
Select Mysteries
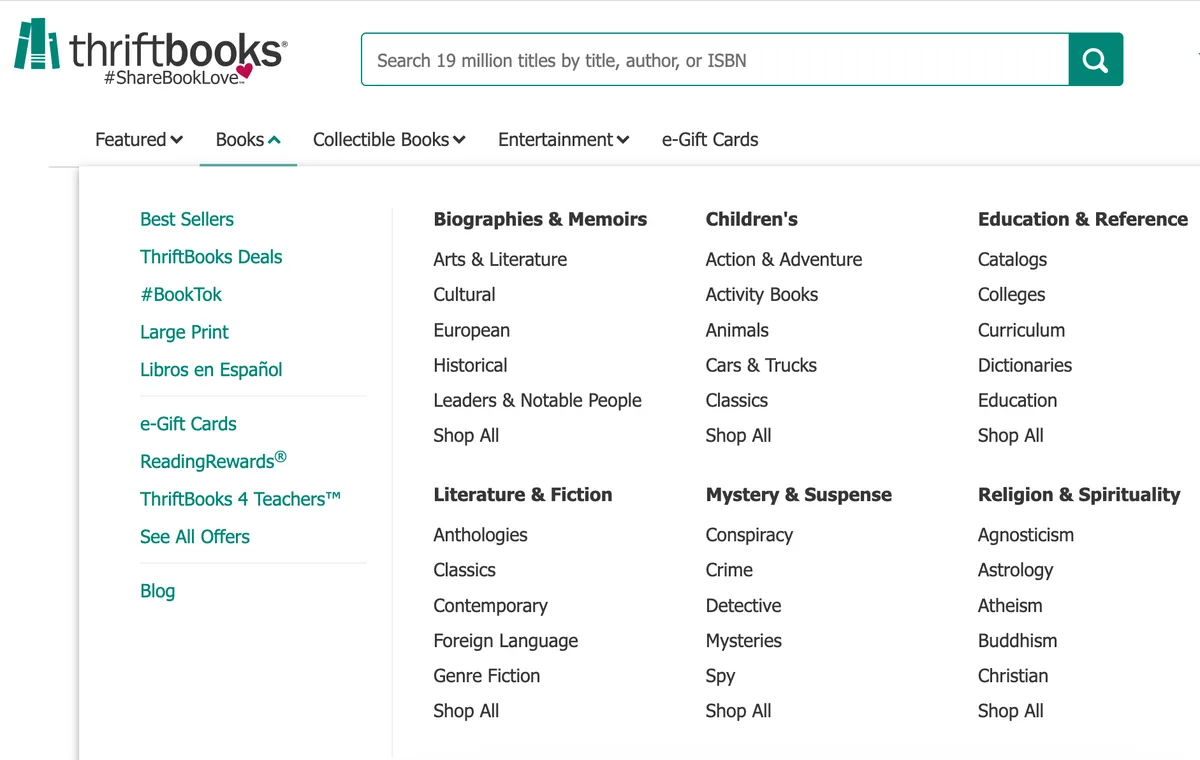point(743,641)
